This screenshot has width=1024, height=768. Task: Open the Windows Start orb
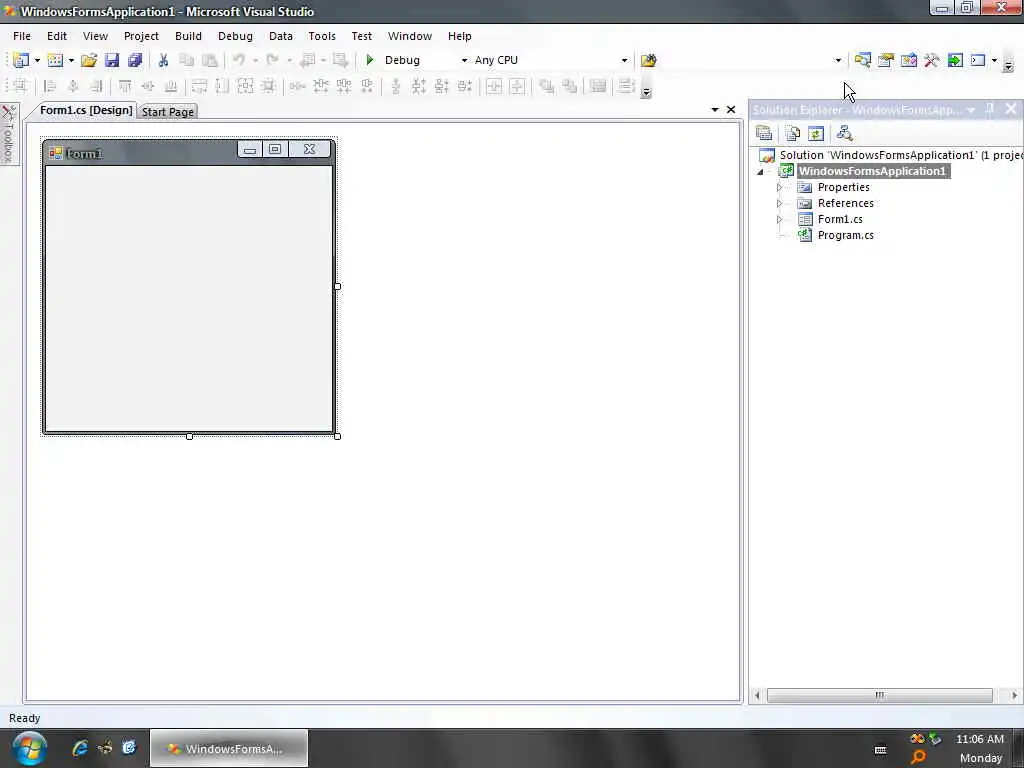29,748
